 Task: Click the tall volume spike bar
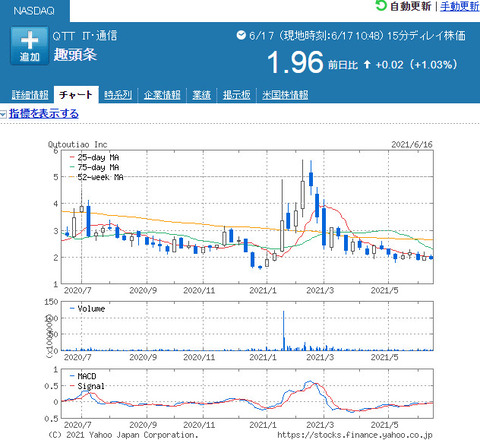tap(284, 330)
